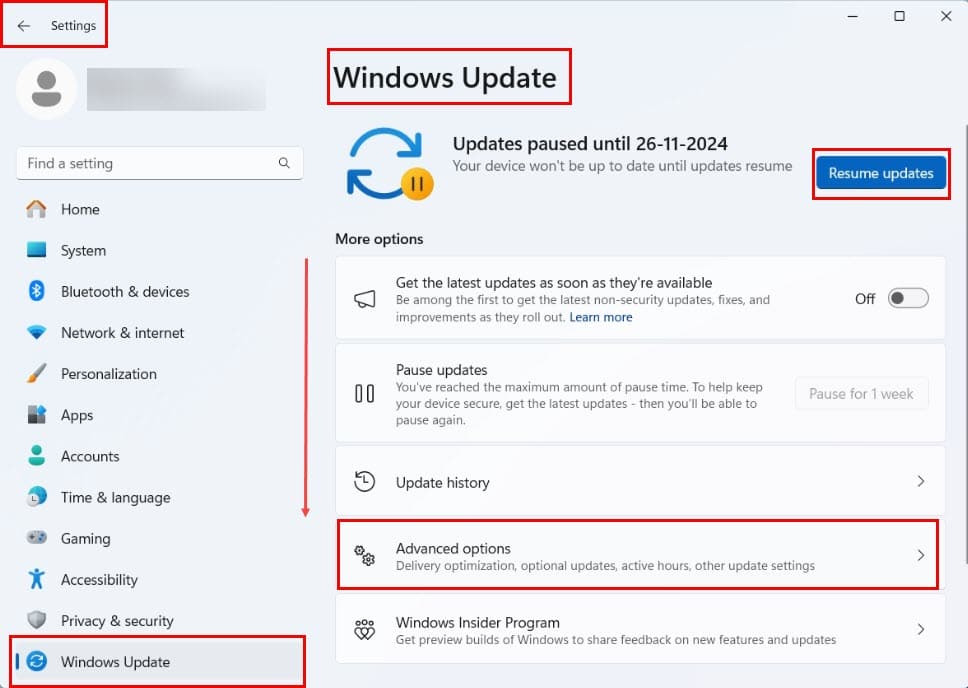The image size is (968, 688).
Task: Select Network & internet
Action: pyautogui.click(x=159, y=332)
